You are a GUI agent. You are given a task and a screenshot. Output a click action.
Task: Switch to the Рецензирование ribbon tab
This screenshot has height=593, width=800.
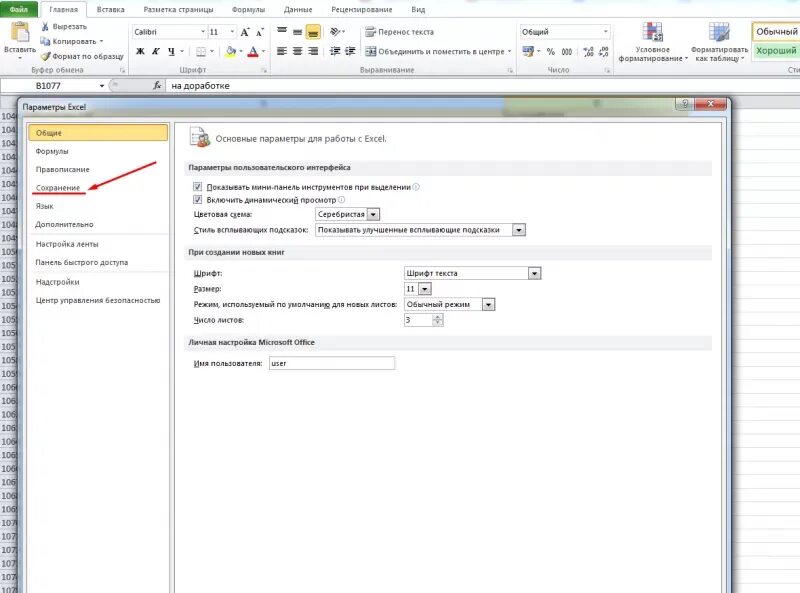click(x=362, y=9)
